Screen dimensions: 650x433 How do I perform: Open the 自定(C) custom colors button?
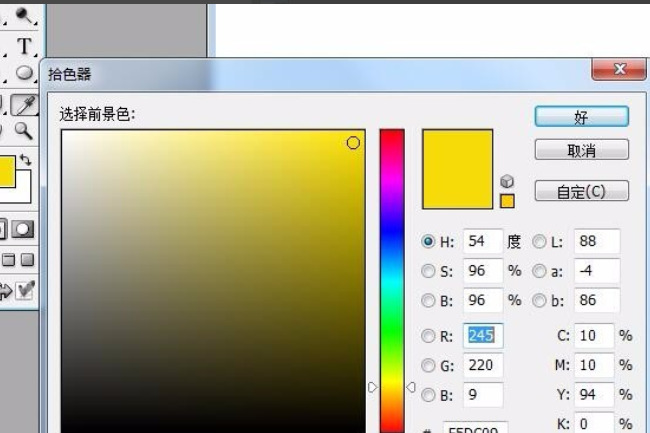581,191
